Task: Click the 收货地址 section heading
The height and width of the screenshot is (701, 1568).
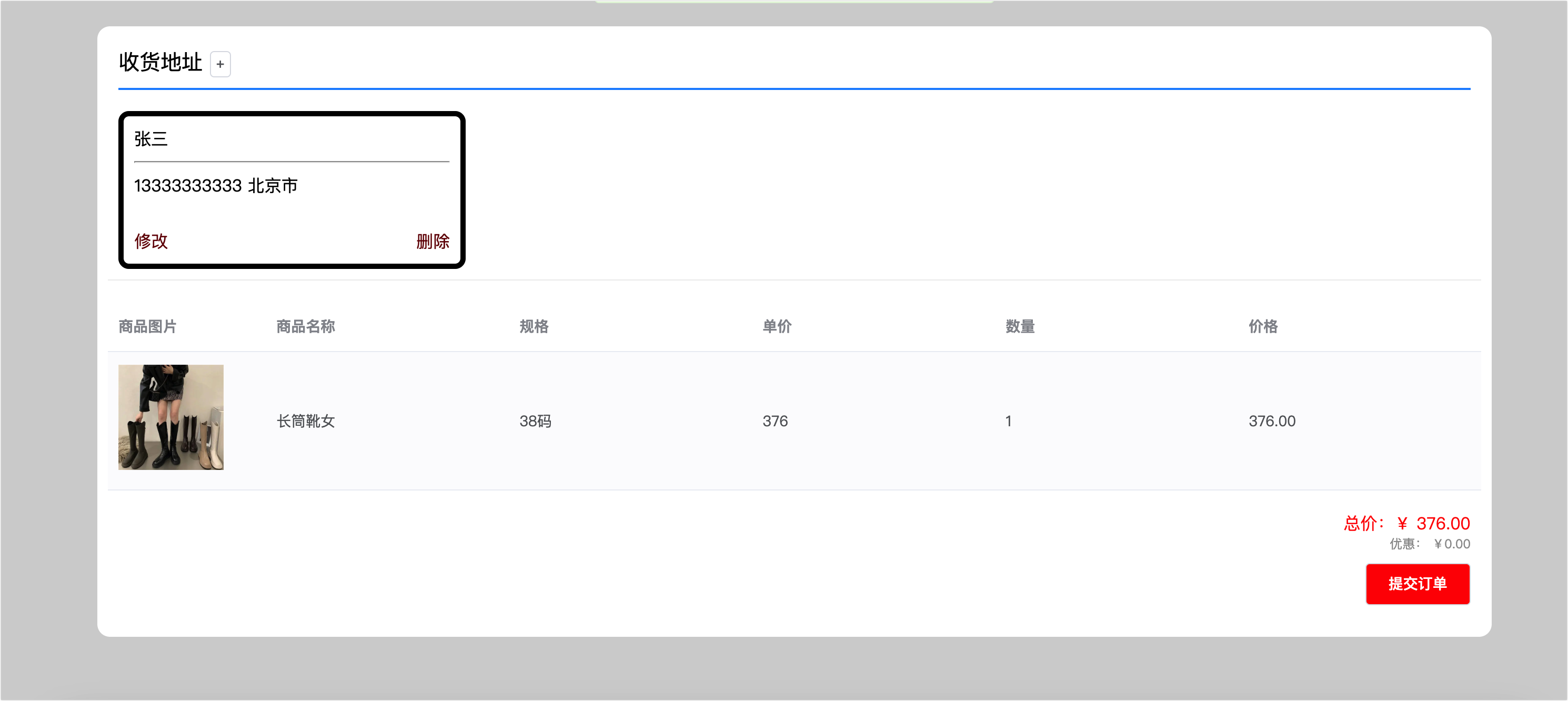Action: tap(160, 62)
